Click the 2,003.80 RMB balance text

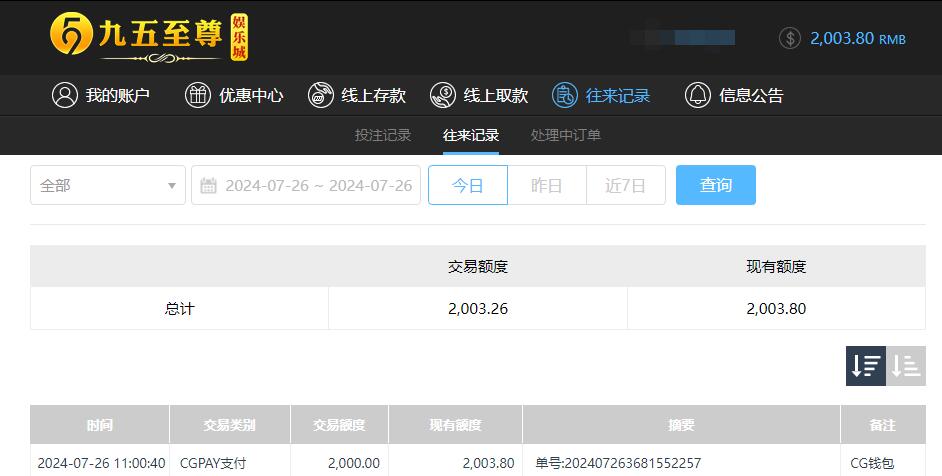point(858,38)
